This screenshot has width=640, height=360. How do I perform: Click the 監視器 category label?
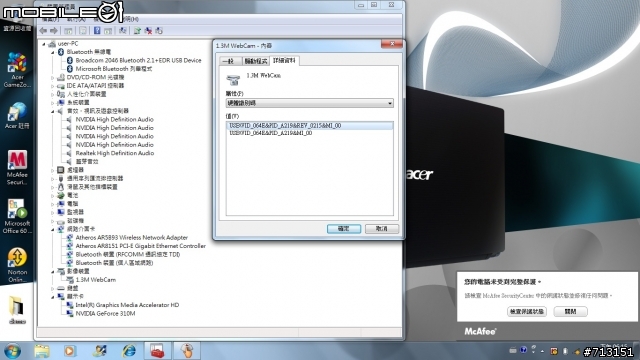click(x=75, y=212)
